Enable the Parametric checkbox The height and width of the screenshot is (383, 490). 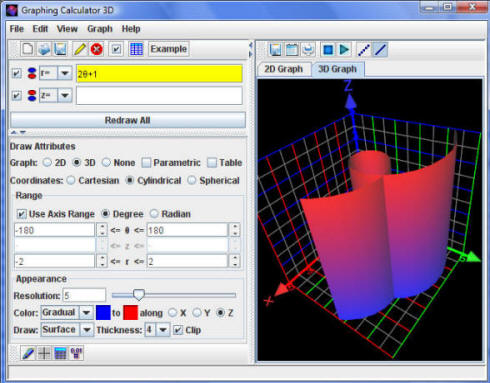point(146,163)
